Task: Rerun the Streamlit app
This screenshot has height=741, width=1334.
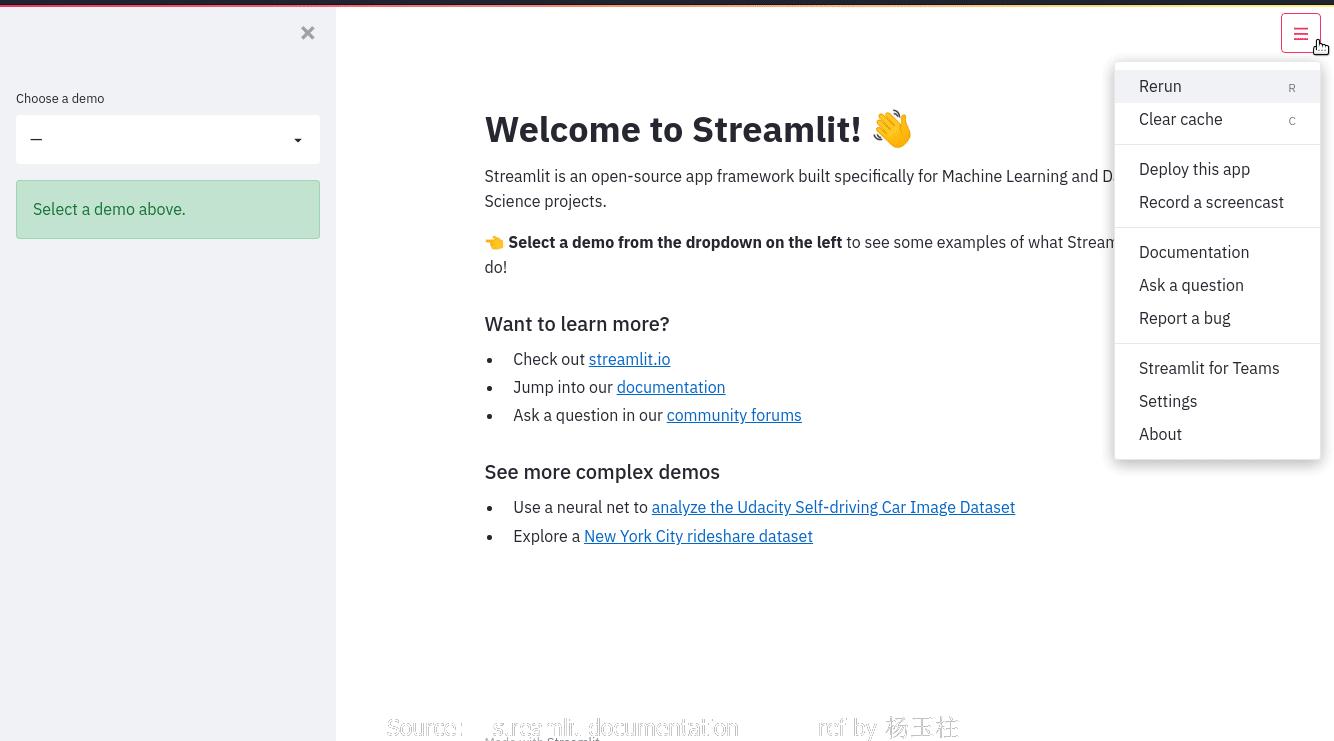Action: pyautogui.click(x=1160, y=86)
